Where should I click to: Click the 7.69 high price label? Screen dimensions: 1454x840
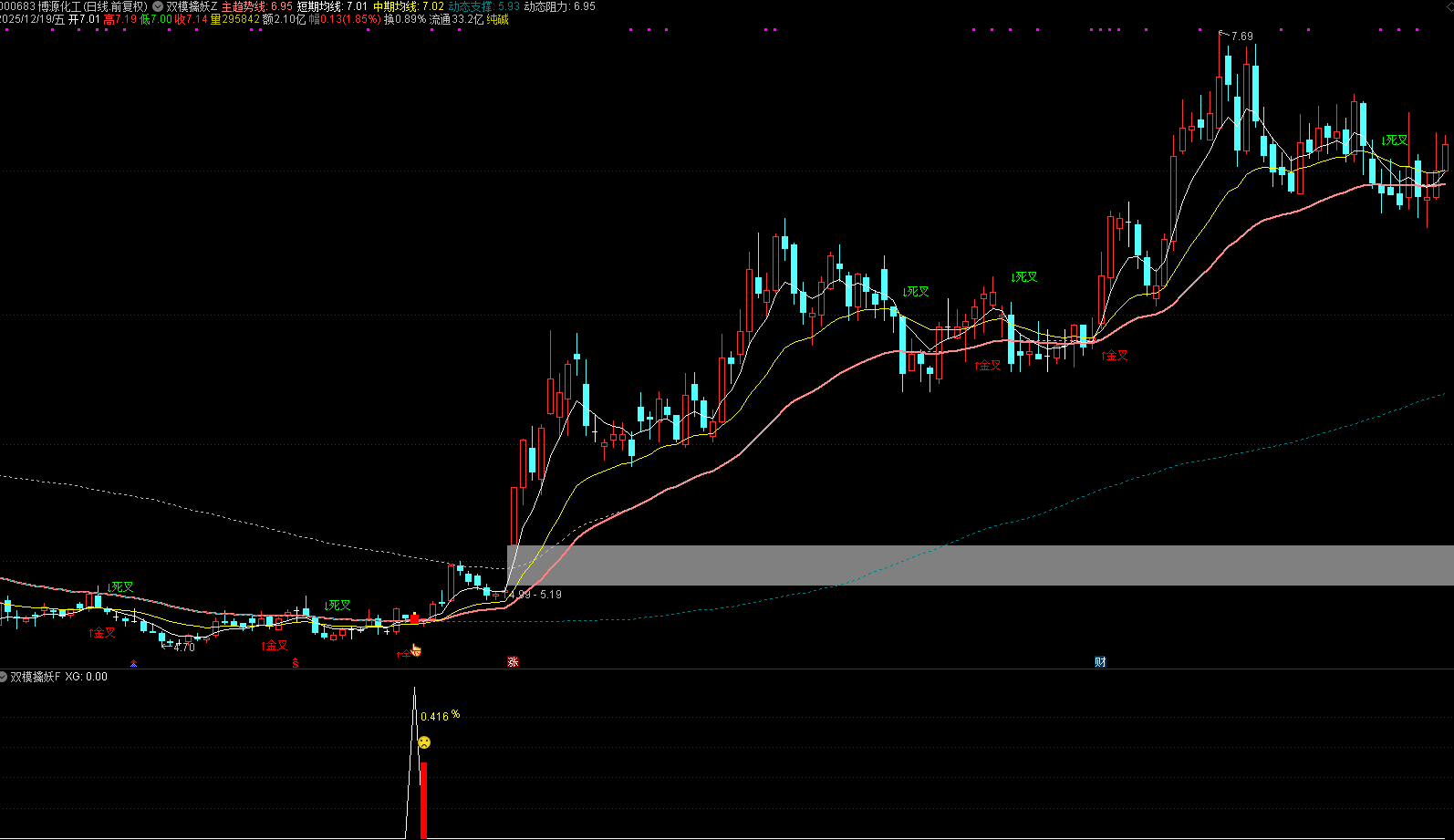pos(1241,36)
